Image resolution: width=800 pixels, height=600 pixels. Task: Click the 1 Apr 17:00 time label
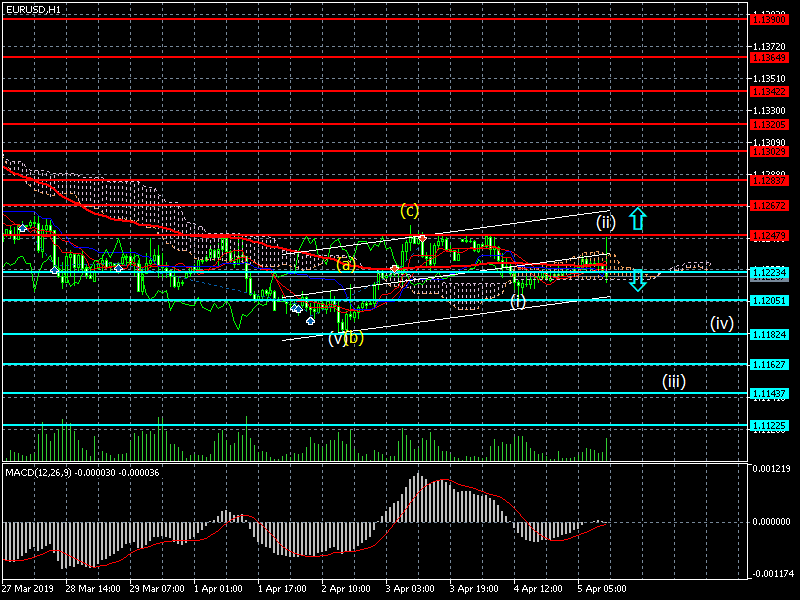pos(282,589)
